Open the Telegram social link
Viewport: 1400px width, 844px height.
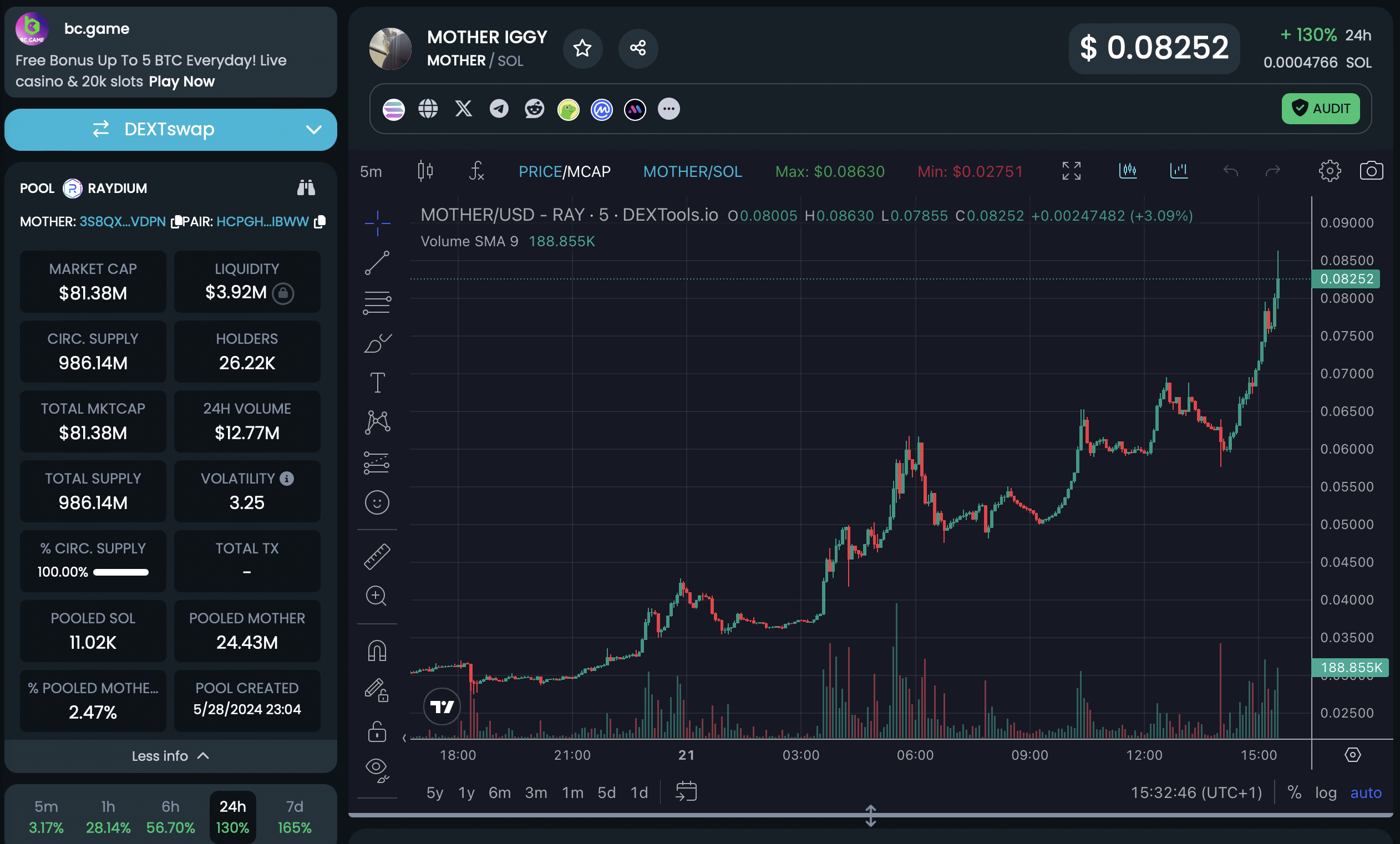pyautogui.click(x=499, y=109)
